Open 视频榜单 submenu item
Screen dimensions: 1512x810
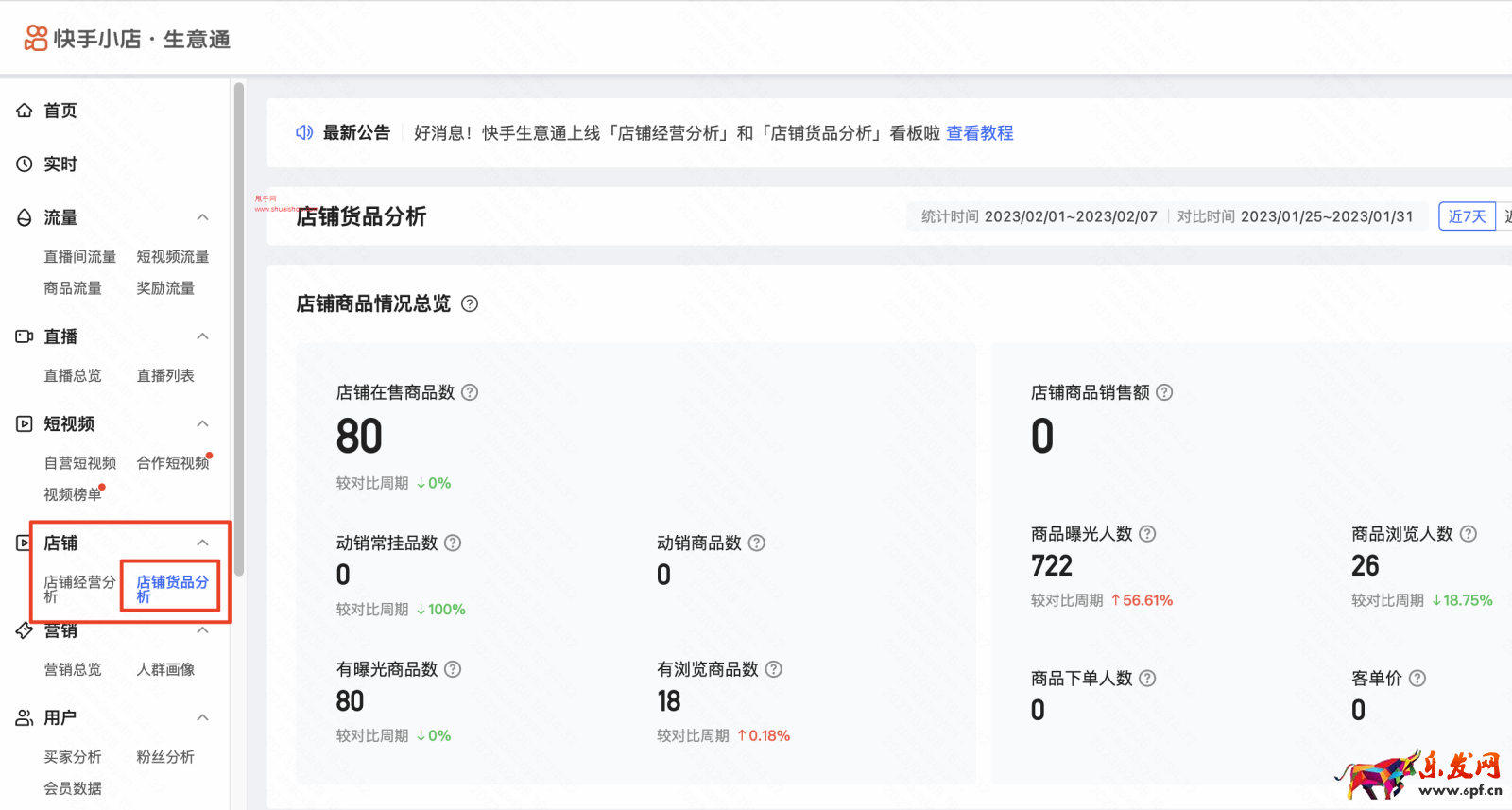point(73,494)
